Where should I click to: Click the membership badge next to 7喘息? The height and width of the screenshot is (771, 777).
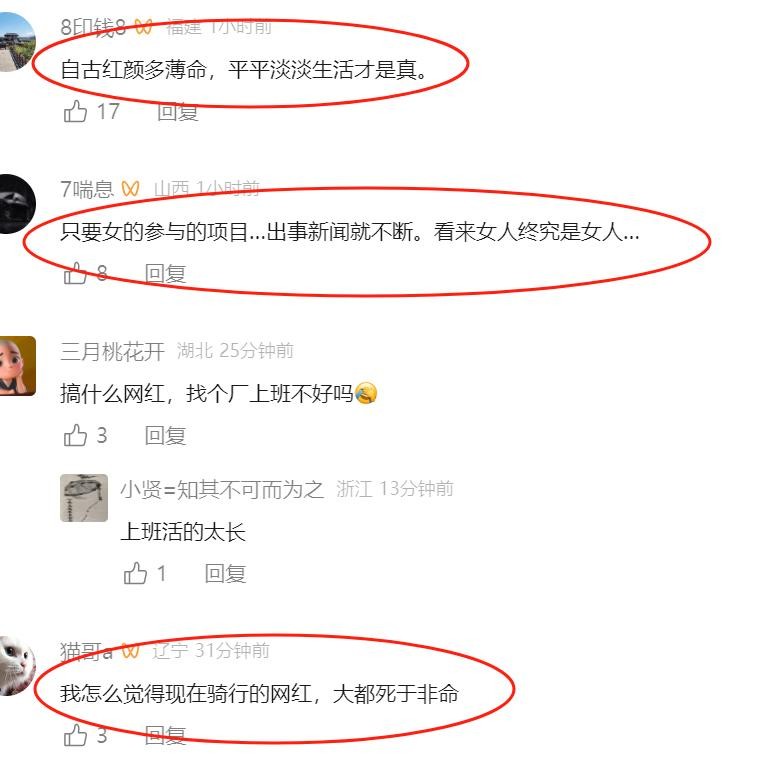click(130, 189)
